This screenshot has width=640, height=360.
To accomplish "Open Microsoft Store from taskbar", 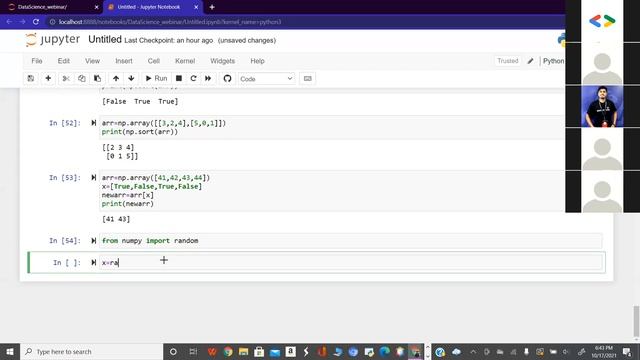I will click(259, 351).
